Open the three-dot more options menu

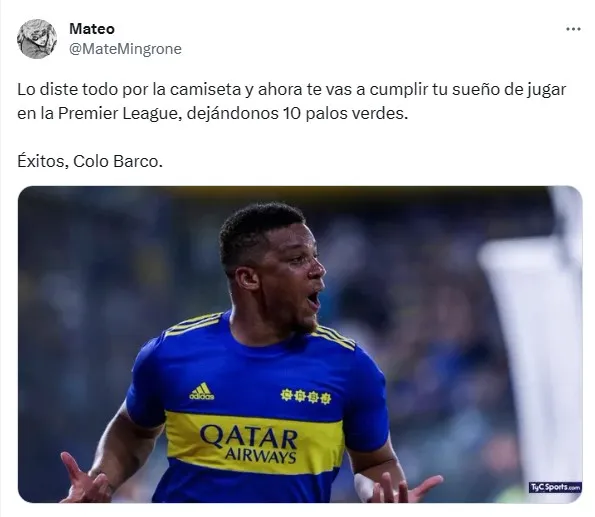(573, 29)
